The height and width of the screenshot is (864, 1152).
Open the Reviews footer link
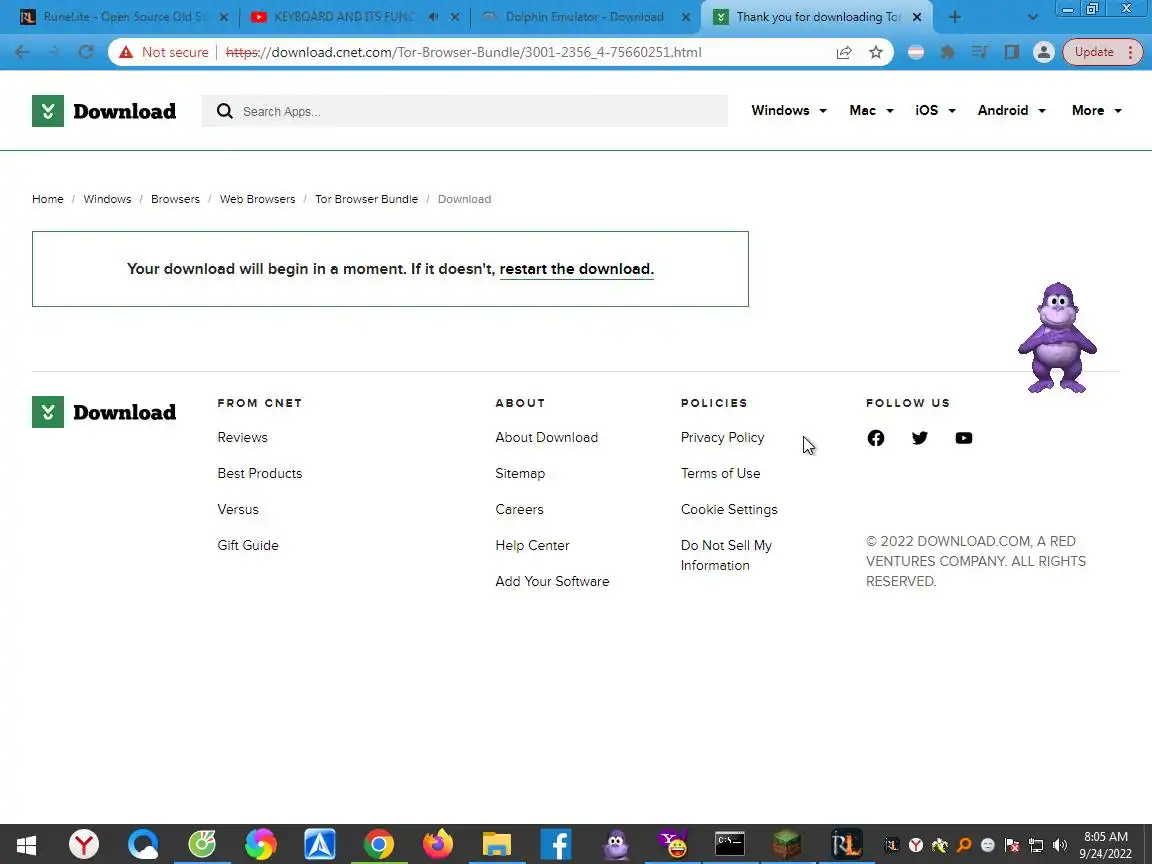pos(242,437)
